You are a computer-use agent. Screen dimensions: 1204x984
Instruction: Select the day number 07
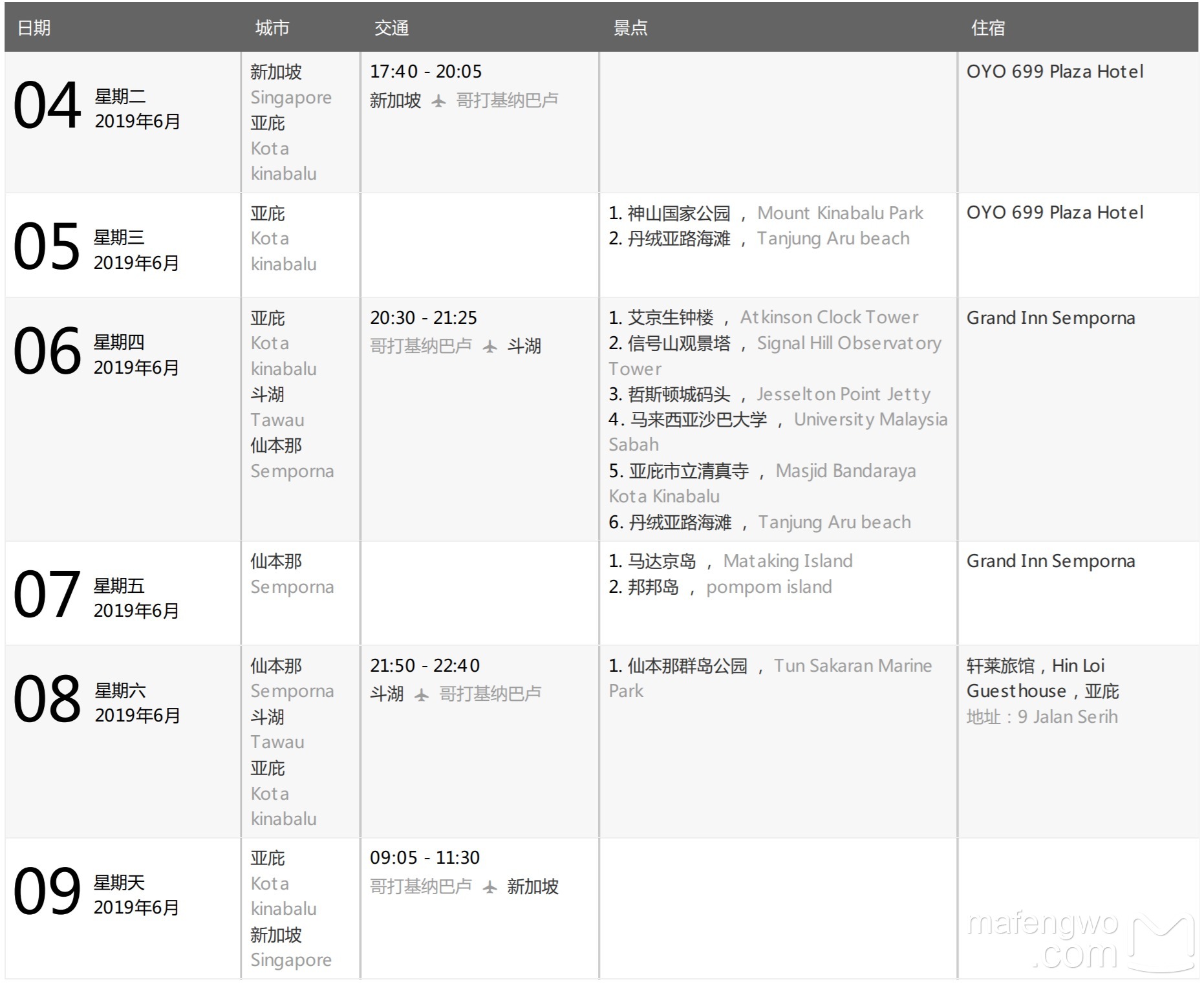[x=47, y=594]
